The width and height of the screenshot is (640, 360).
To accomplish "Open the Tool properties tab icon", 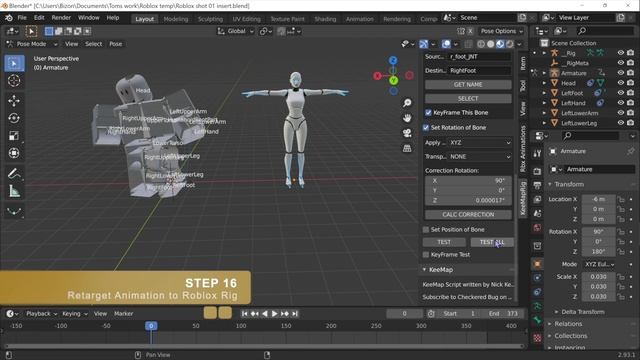I will tap(537, 153).
